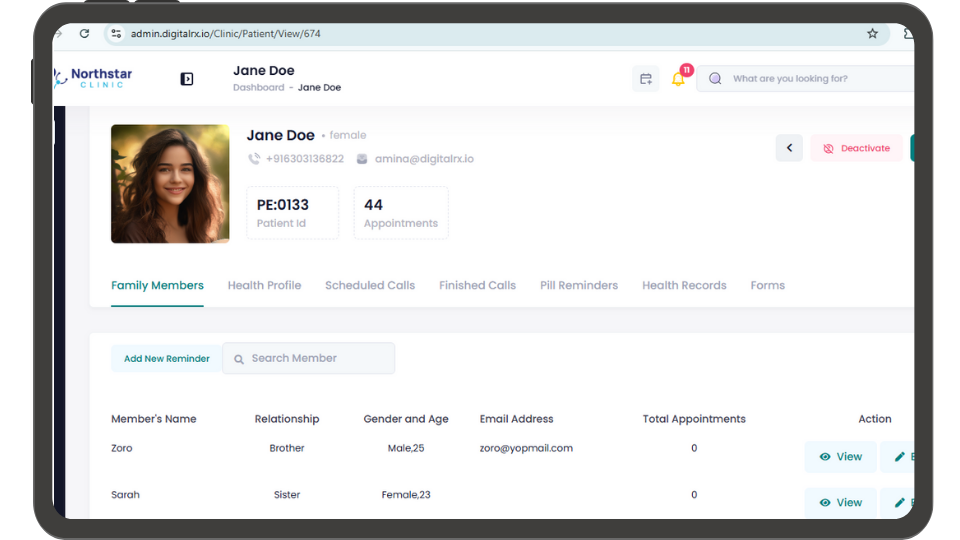Click Jane Doe's profile photo
The width and height of the screenshot is (960, 540).
[170, 184]
